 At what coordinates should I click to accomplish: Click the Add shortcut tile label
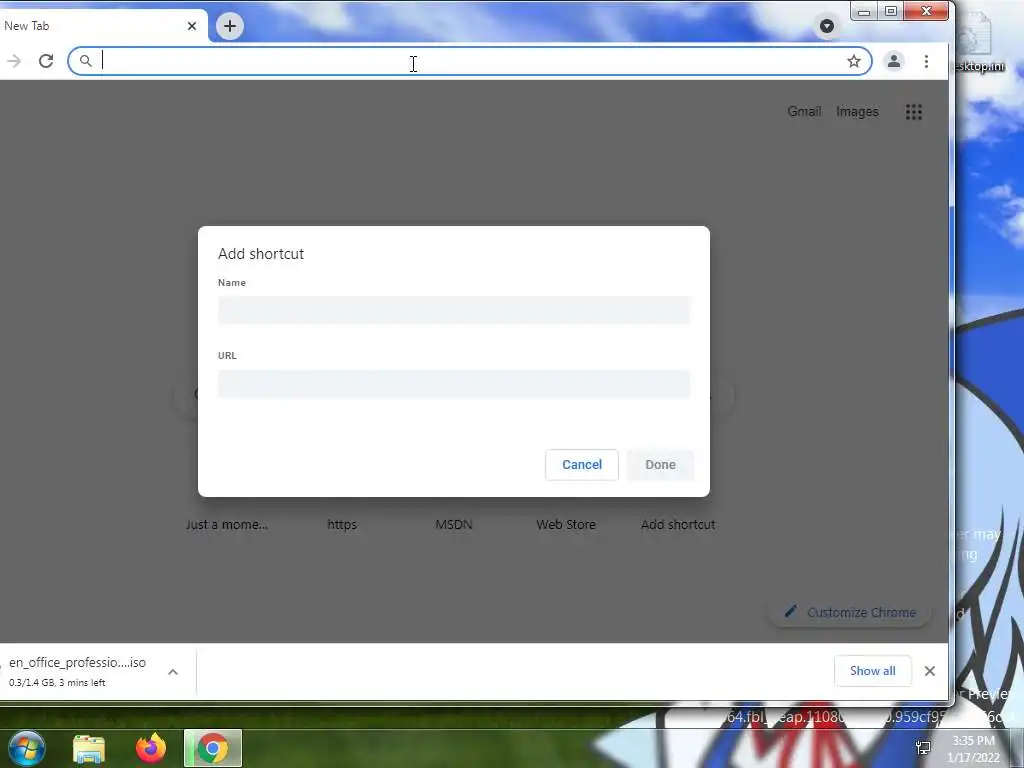pos(678,524)
